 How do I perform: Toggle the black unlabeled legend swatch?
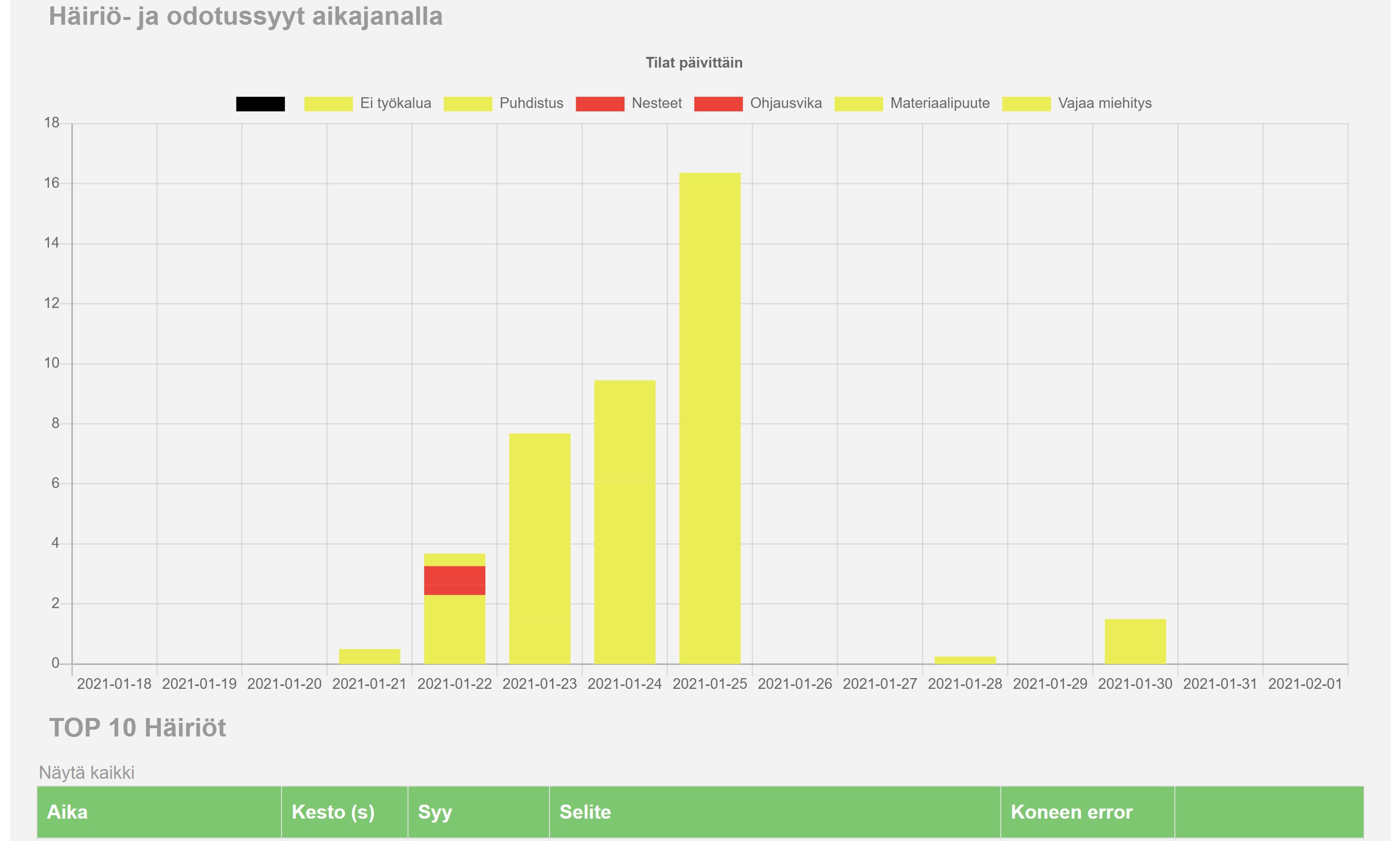pyautogui.click(x=260, y=104)
